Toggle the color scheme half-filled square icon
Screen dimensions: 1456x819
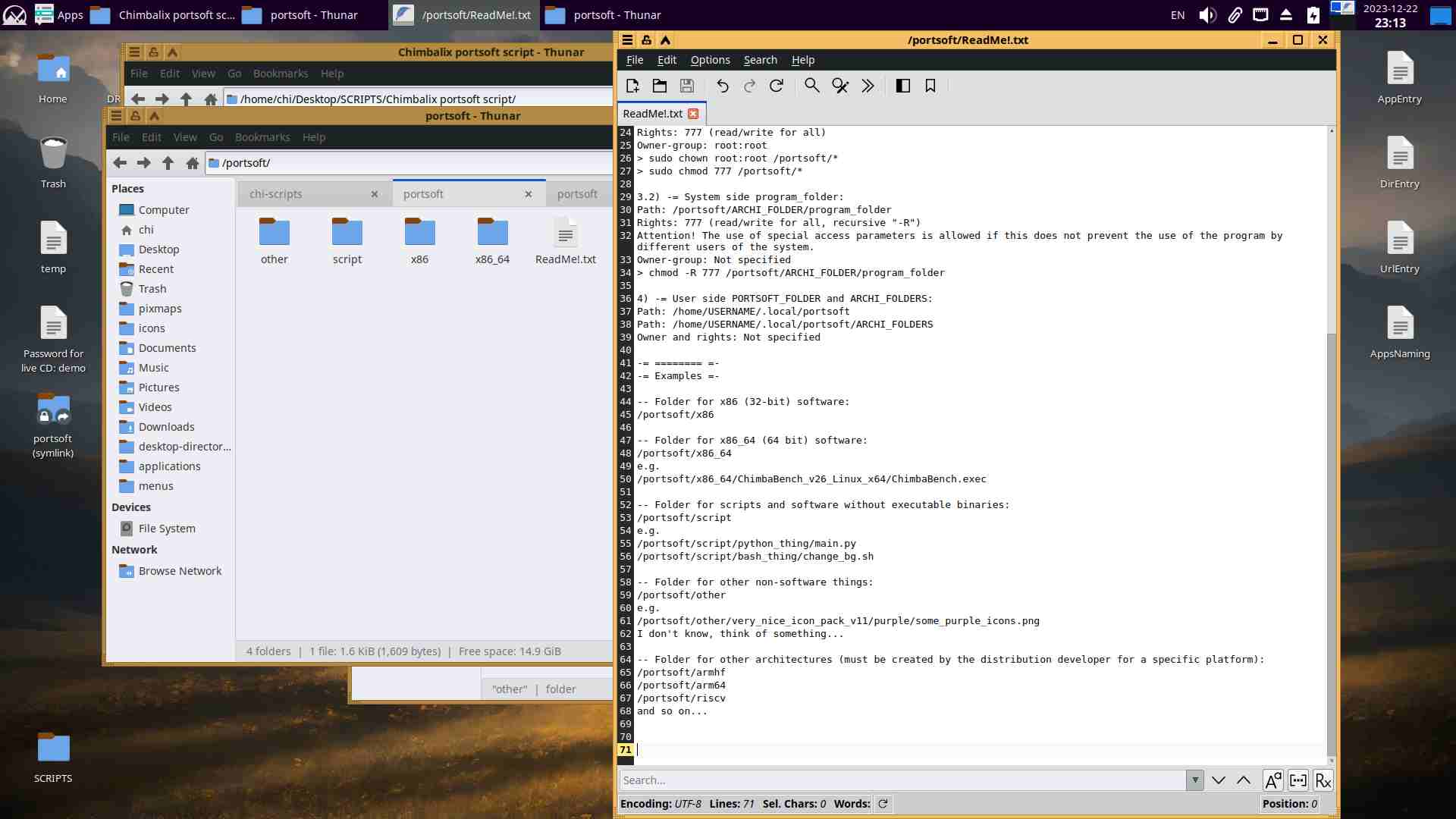[x=902, y=86]
